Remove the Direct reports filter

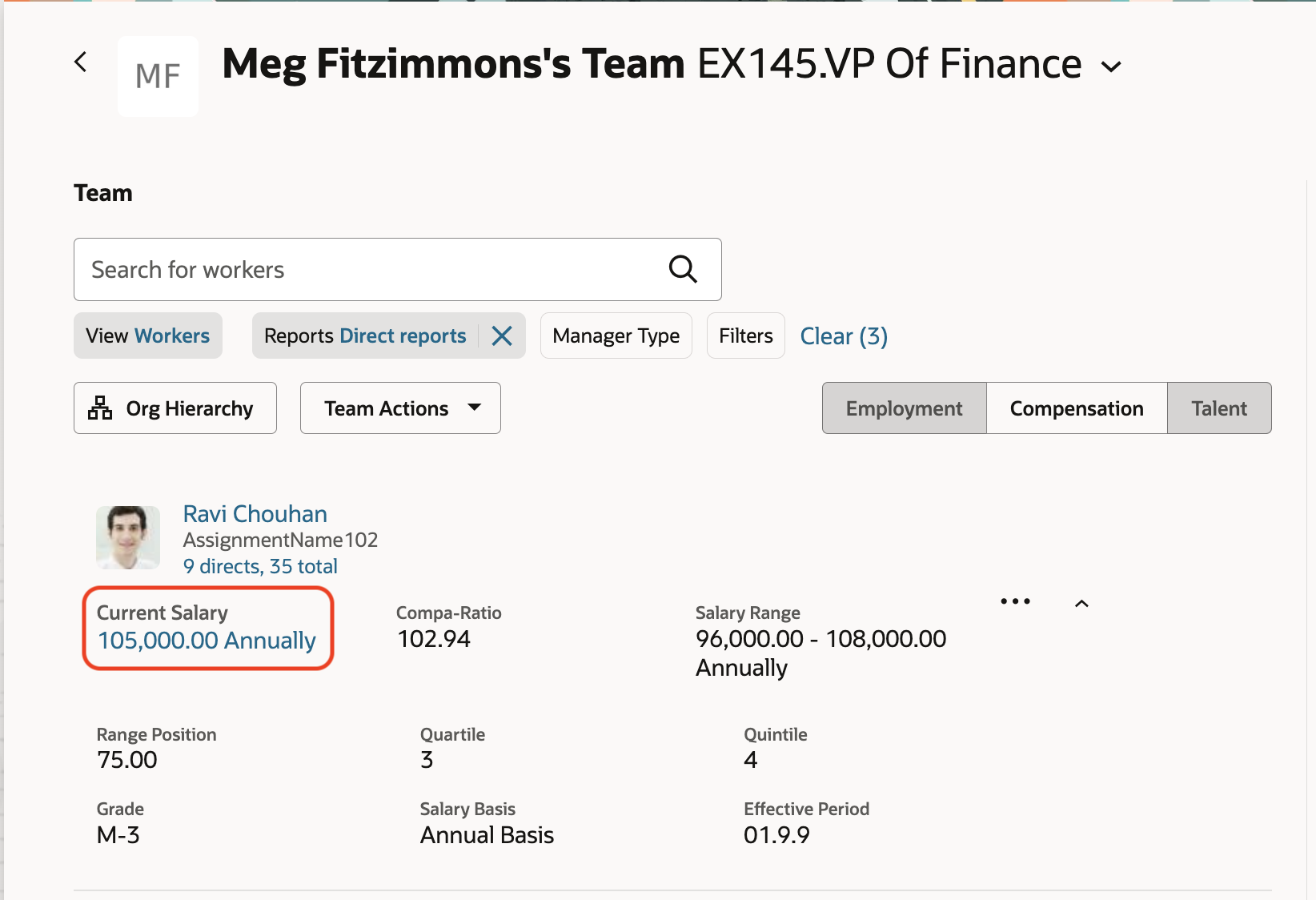coord(502,336)
